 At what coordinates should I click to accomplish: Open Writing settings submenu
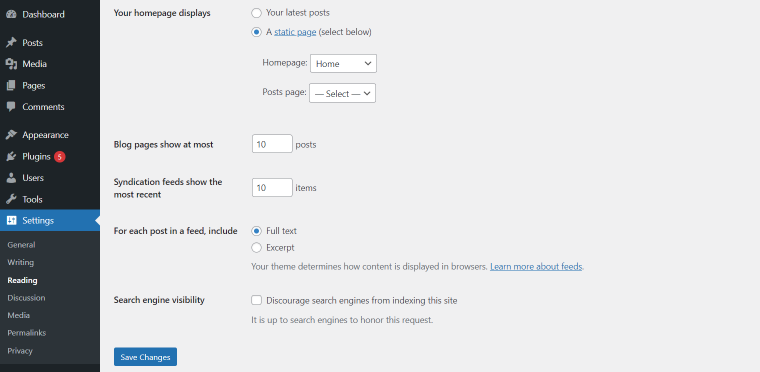20,262
